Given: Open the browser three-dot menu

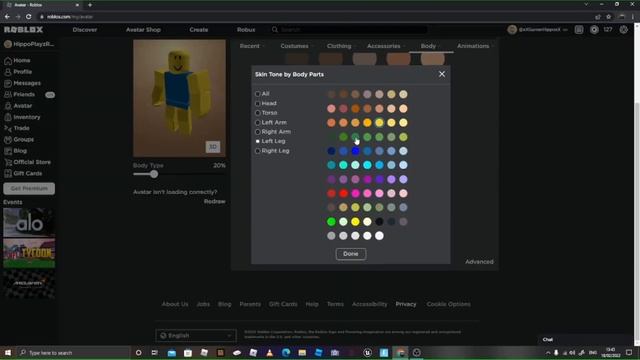Looking at the screenshot, I should pyautogui.click(x=633, y=17).
